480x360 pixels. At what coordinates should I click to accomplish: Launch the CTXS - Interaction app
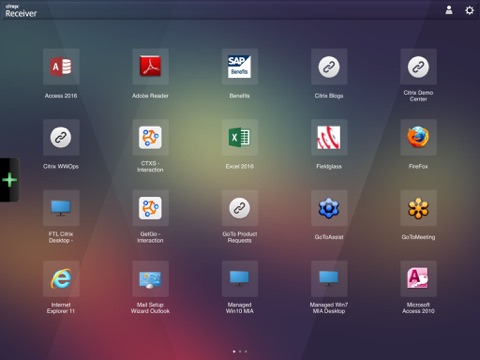(150, 137)
